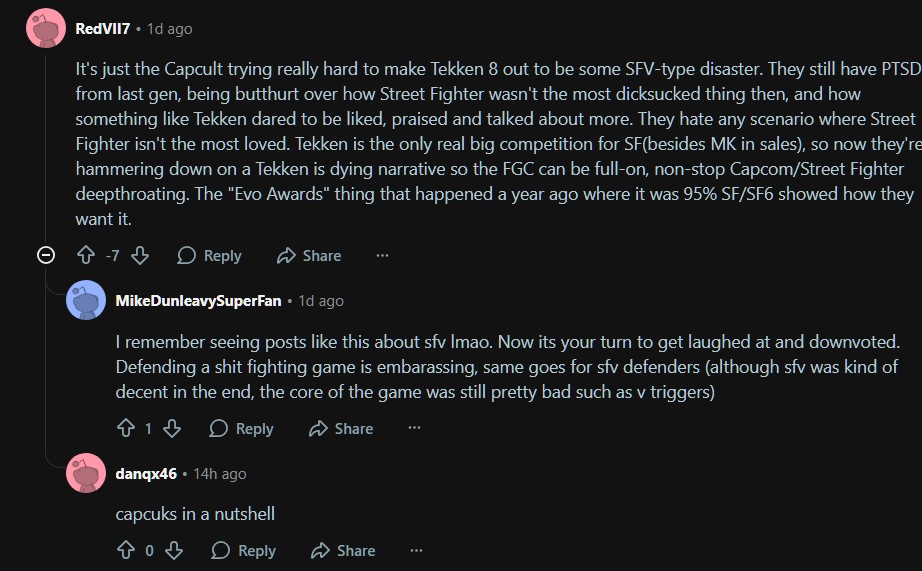Open more options on danqx46's comment
Viewport: 922px width, 571px height.
pyautogui.click(x=416, y=550)
